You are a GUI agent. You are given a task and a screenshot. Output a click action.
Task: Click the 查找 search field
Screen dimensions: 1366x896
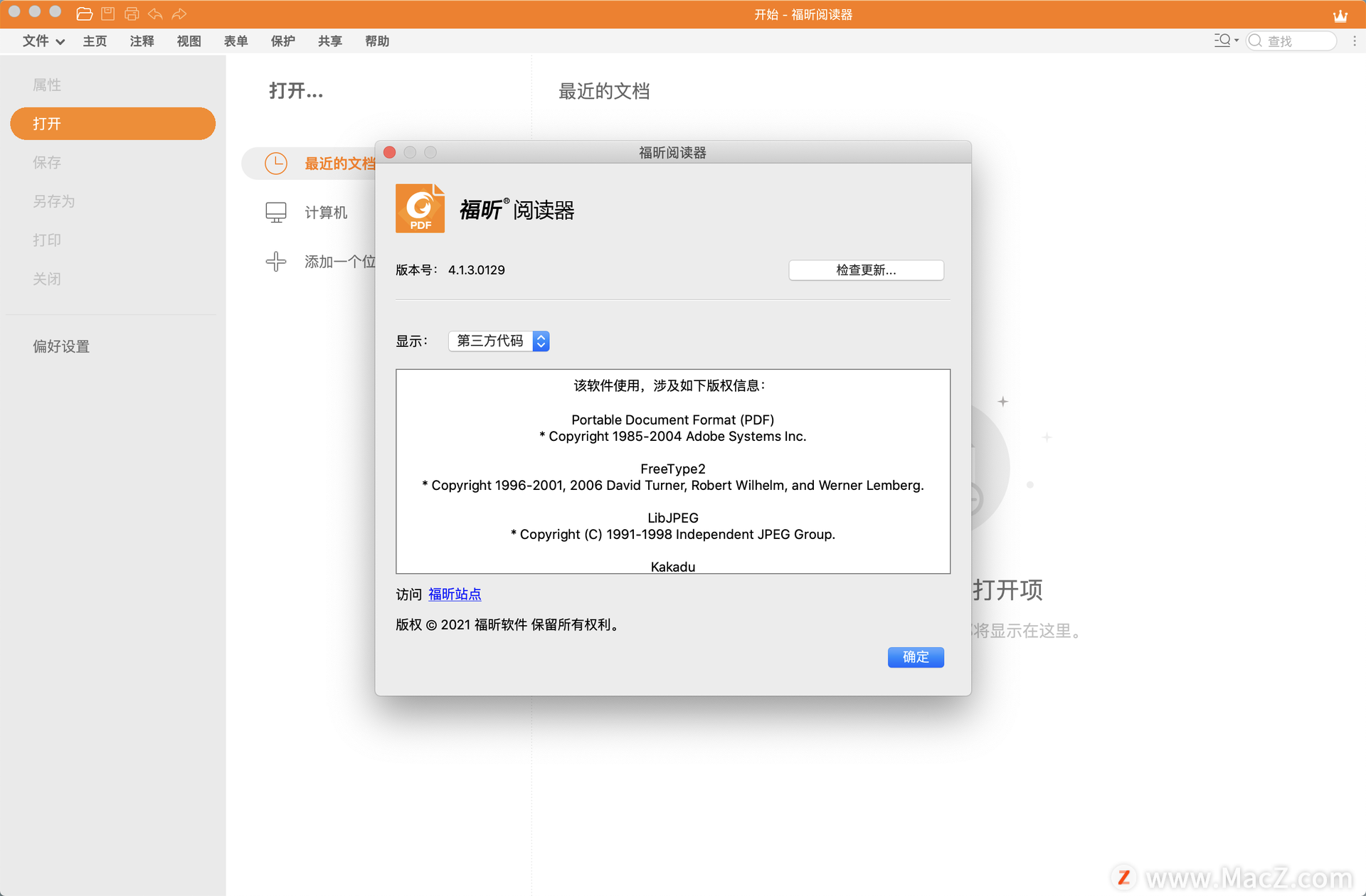[x=1291, y=41]
